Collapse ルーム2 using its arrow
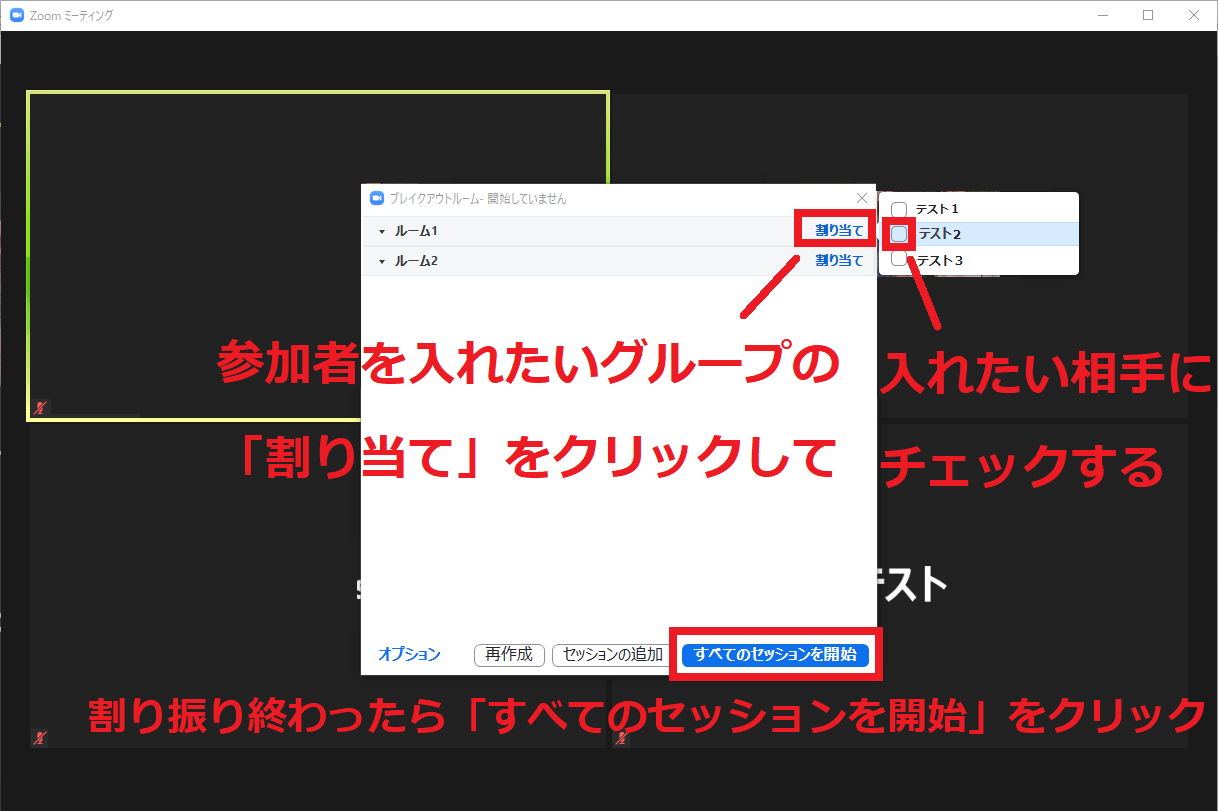Image resolution: width=1218 pixels, height=811 pixels. click(x=382, y=261)
